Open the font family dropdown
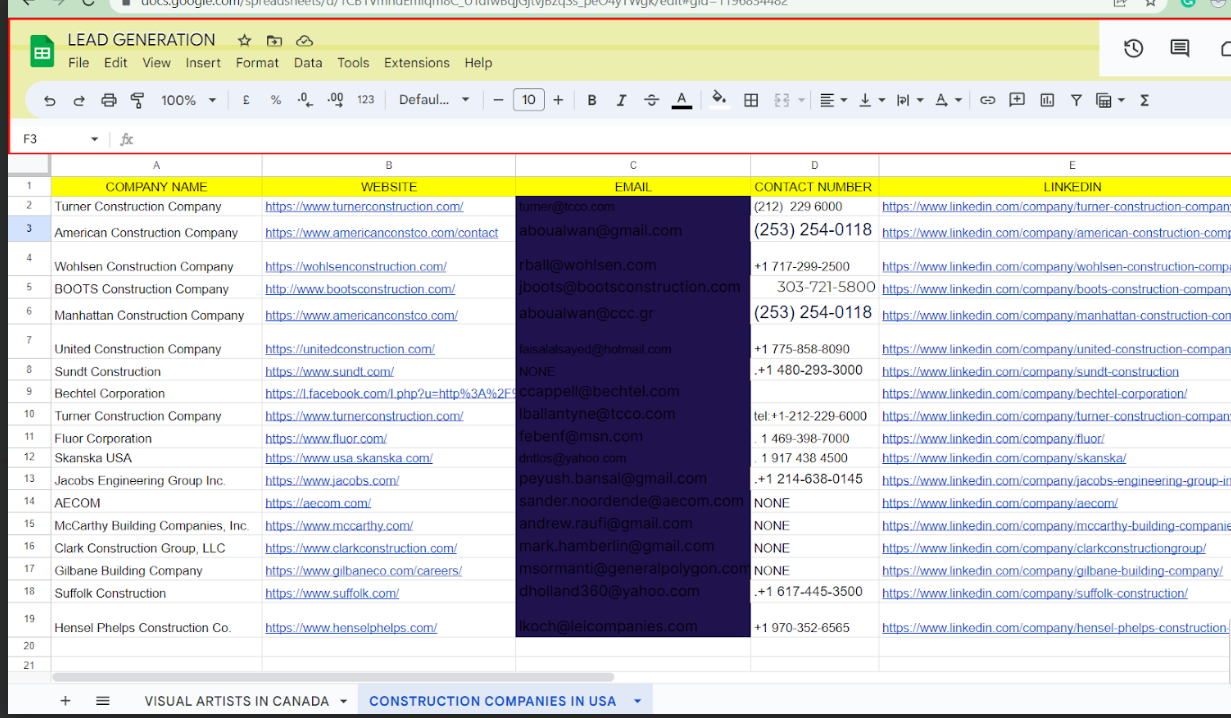 [434, 100]
